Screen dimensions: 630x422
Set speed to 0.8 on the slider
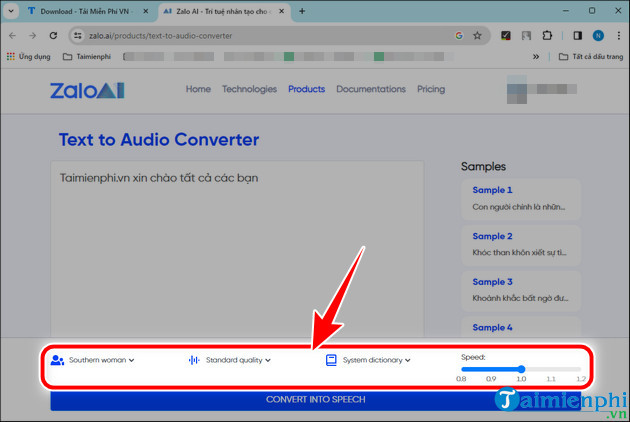(462, 369)
